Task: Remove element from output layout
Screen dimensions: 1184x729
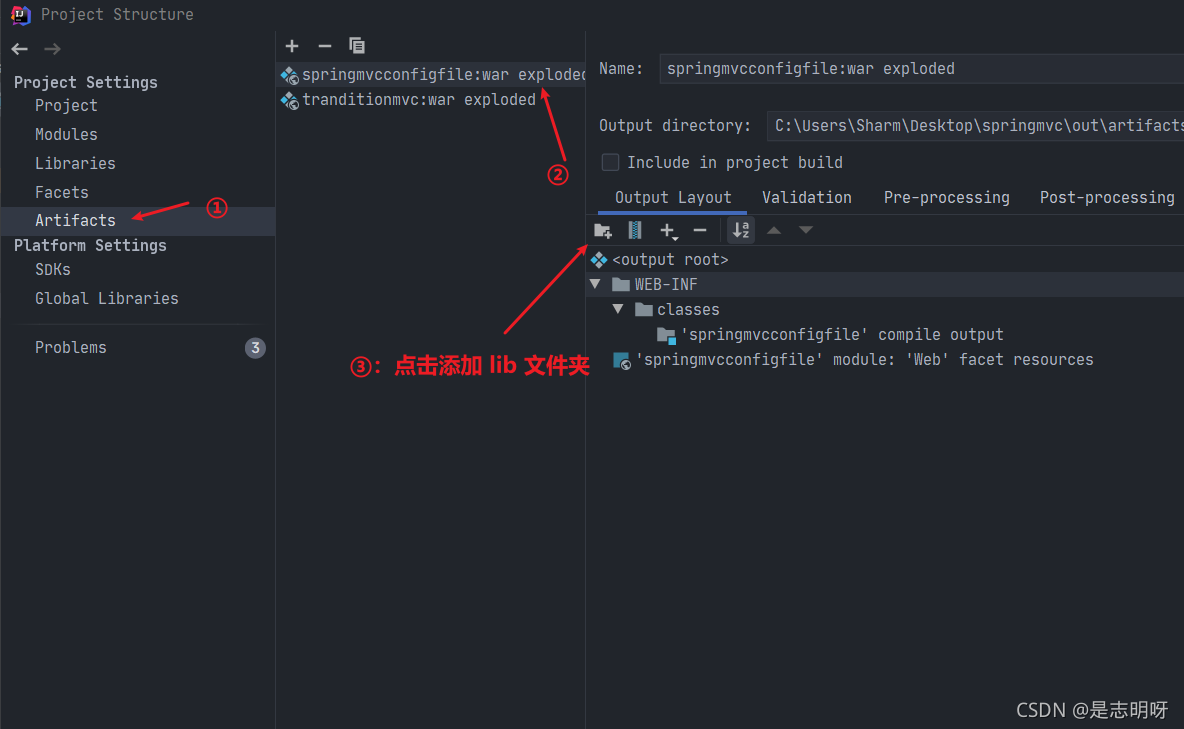Action: pyautogui.click(x=700, y=230)
